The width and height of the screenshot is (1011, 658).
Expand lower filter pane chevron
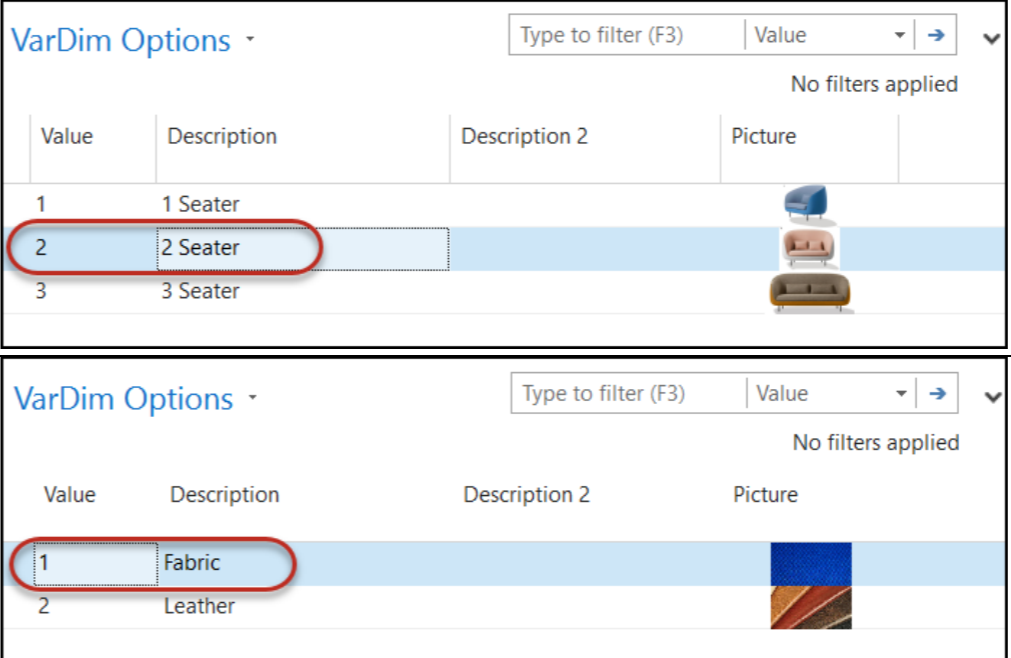pyautogui.click(x=993, y=397)
